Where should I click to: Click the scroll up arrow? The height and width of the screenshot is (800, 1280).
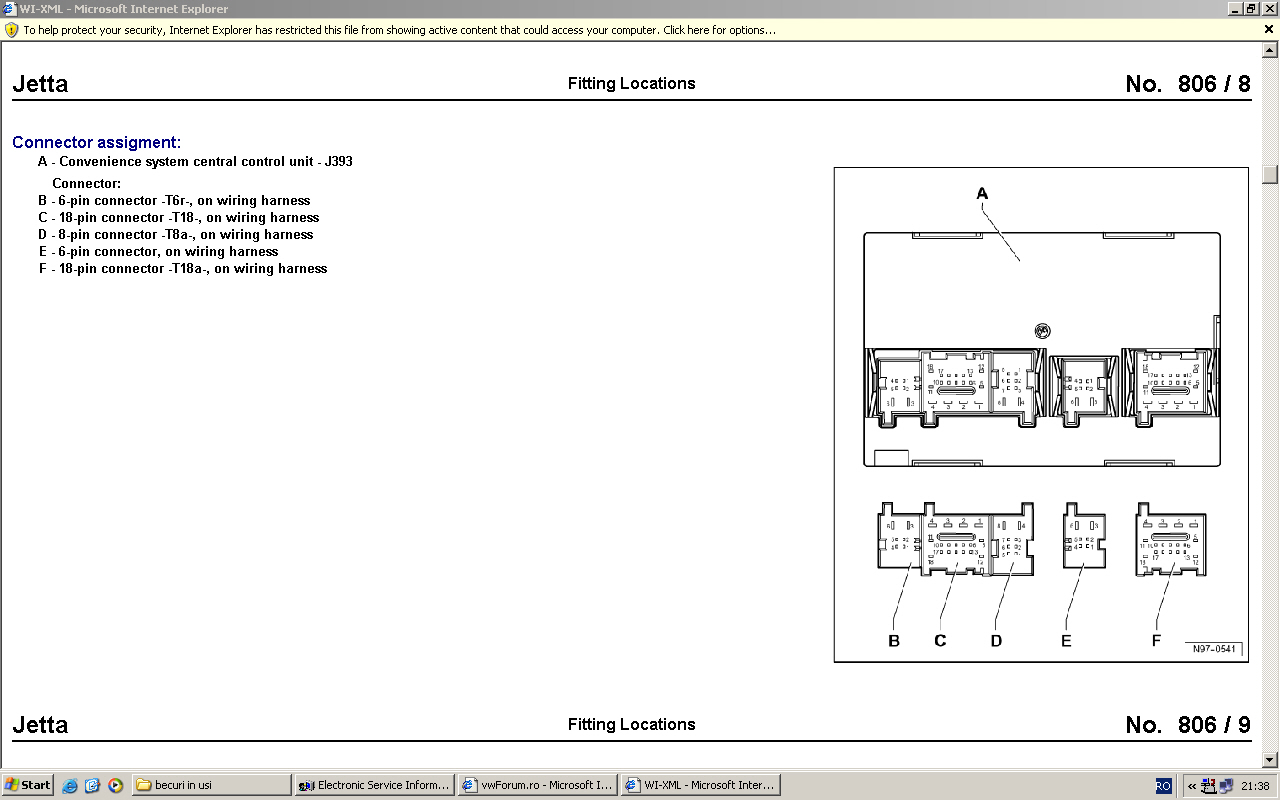pyautogui.click(x=1270, y=51)
